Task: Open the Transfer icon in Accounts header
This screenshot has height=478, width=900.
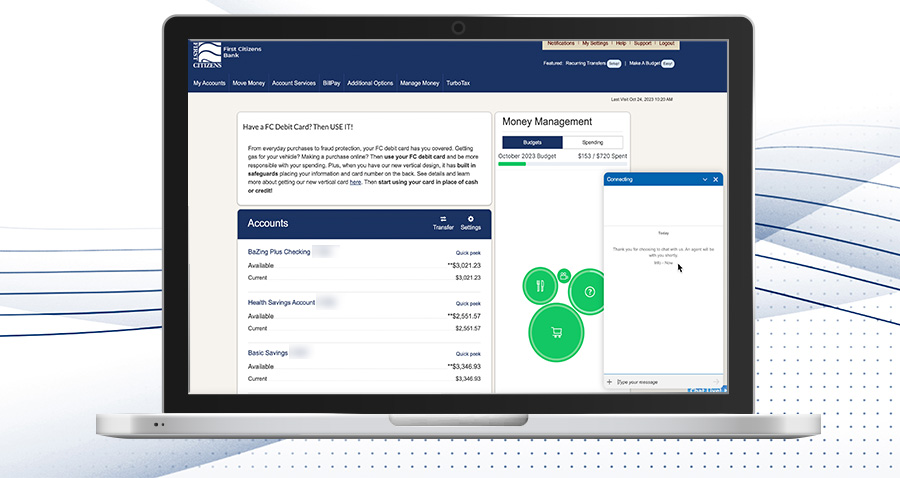Action: (x=443, y=222)
